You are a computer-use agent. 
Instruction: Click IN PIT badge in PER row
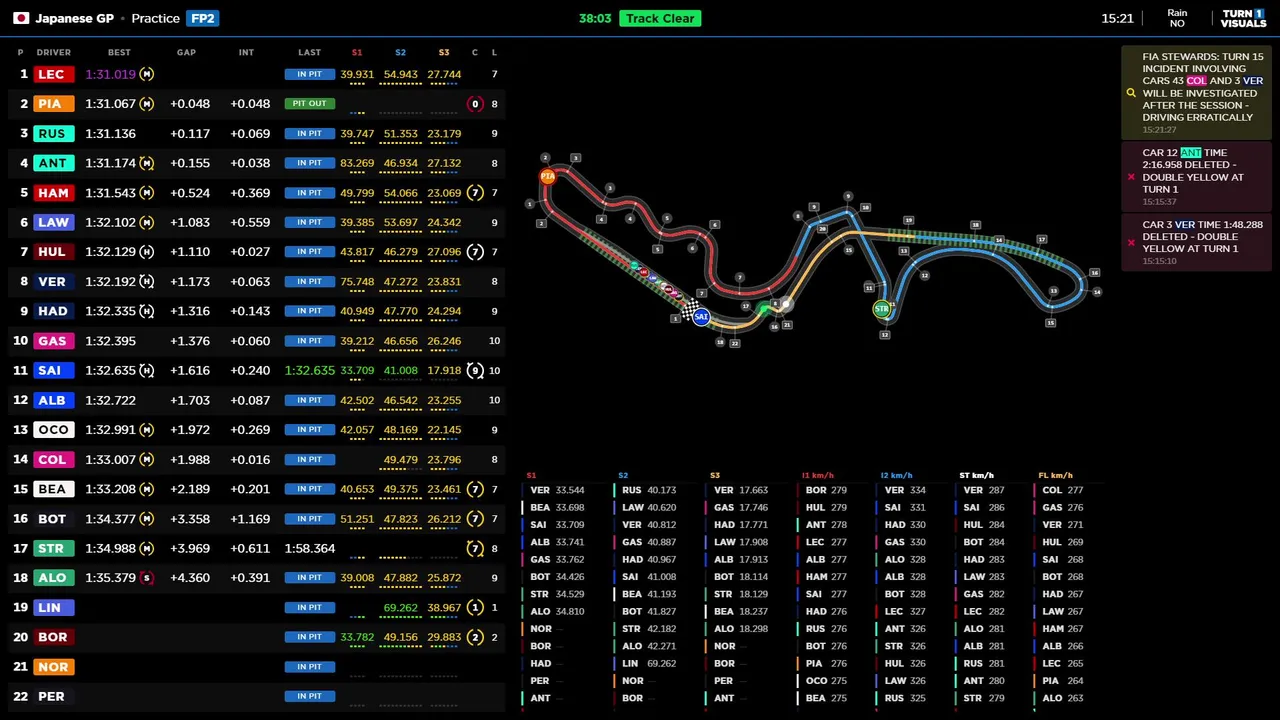(x=309, y=696)
